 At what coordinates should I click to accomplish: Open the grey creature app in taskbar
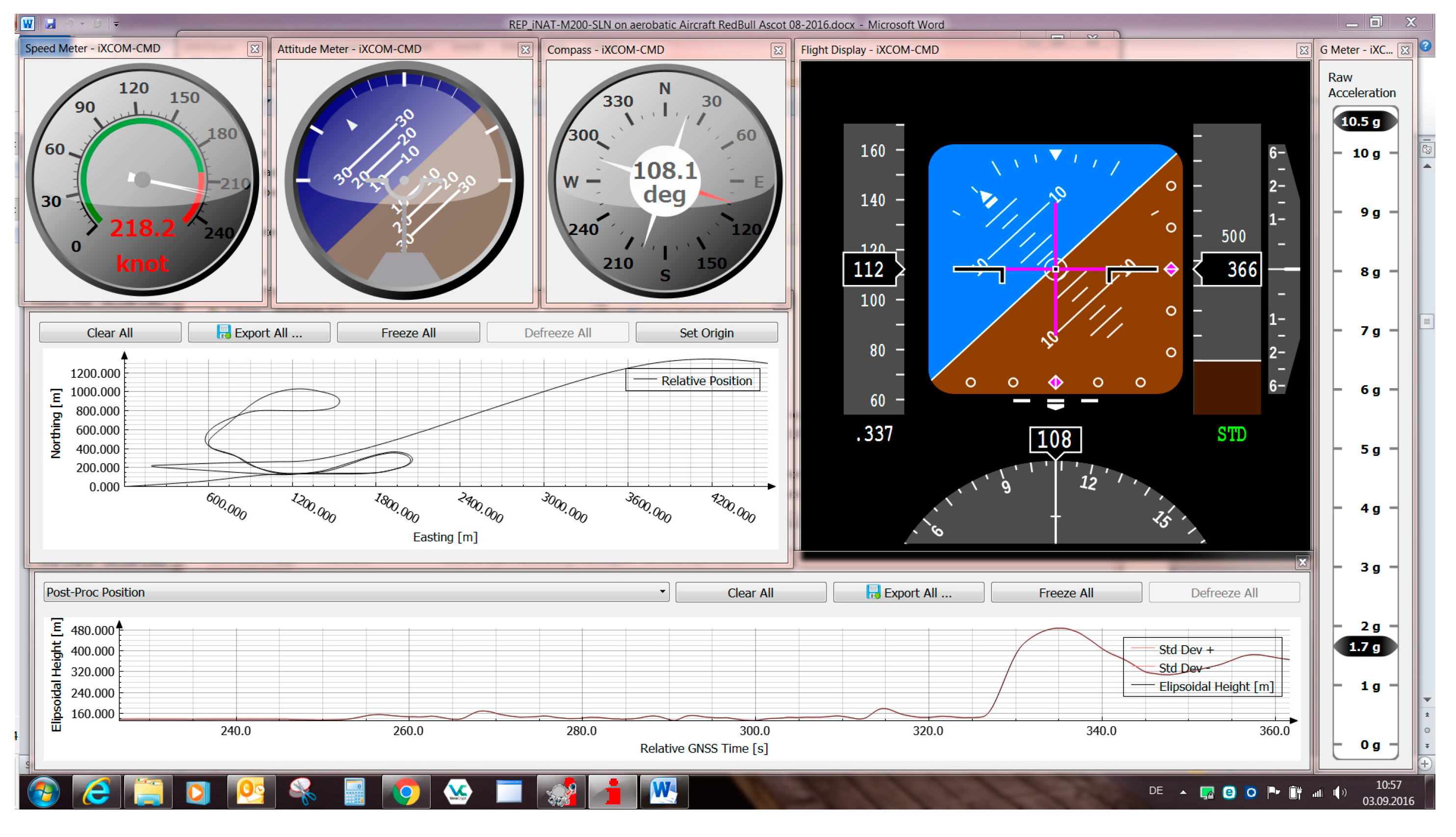(561, 792)
